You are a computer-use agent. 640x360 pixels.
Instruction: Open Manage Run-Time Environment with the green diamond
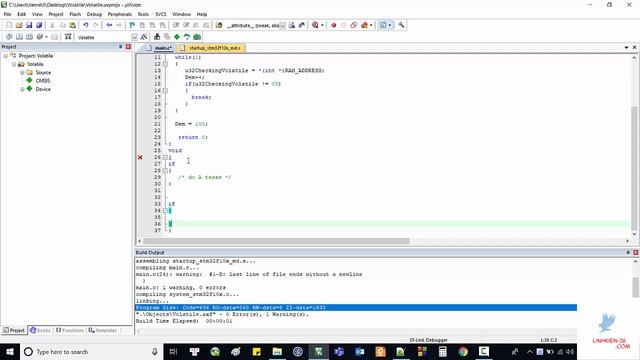coord(177,37)
